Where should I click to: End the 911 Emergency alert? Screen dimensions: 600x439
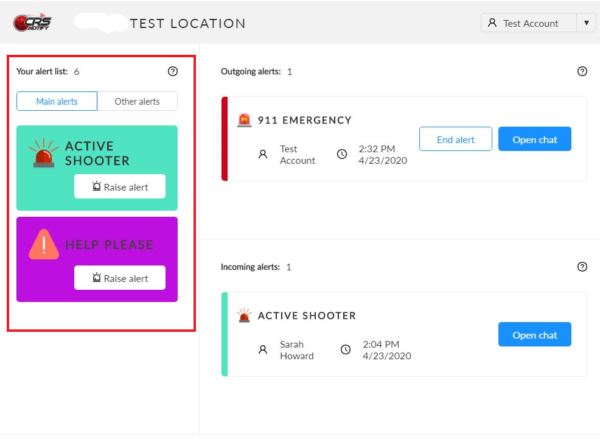click(x=455, y=139)
